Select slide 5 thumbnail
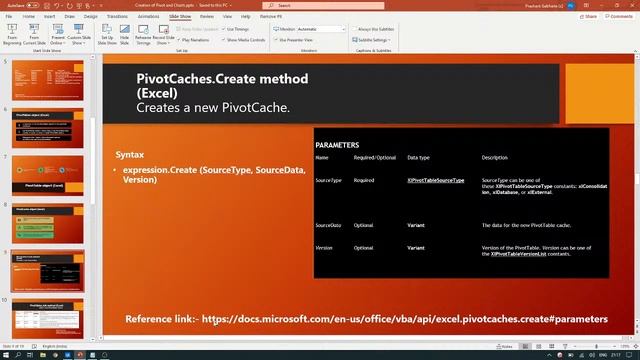 pos(48,80)
